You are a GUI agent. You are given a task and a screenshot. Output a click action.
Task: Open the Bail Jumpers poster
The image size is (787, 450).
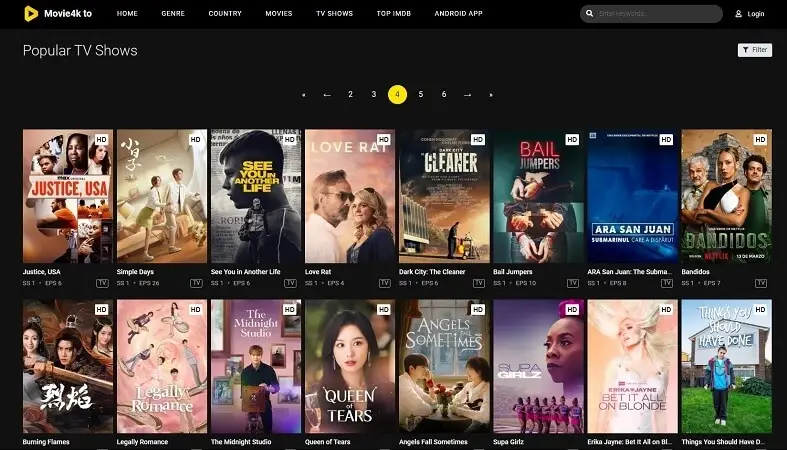(538, 196)
